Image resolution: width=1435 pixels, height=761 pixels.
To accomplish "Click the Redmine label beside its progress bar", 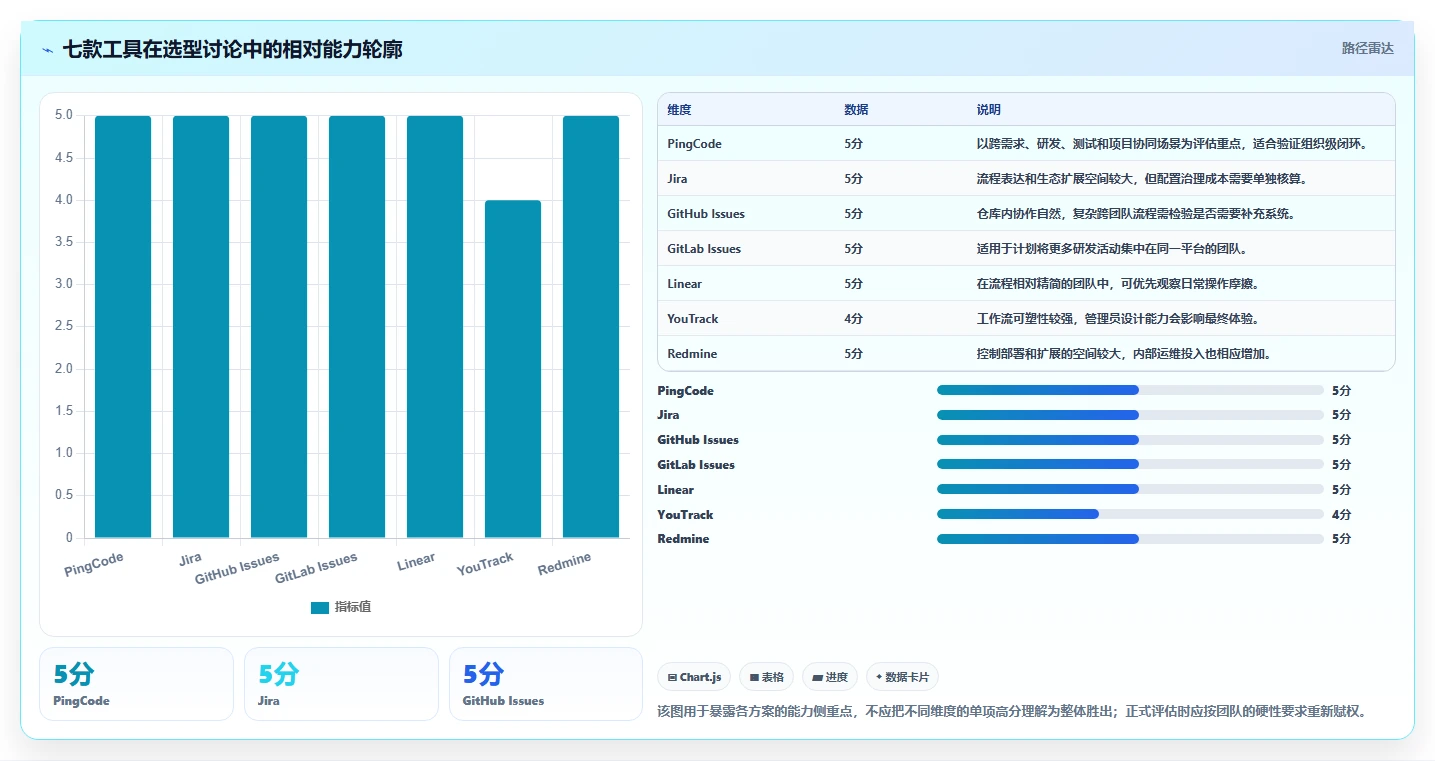I will tap(683, 539).
